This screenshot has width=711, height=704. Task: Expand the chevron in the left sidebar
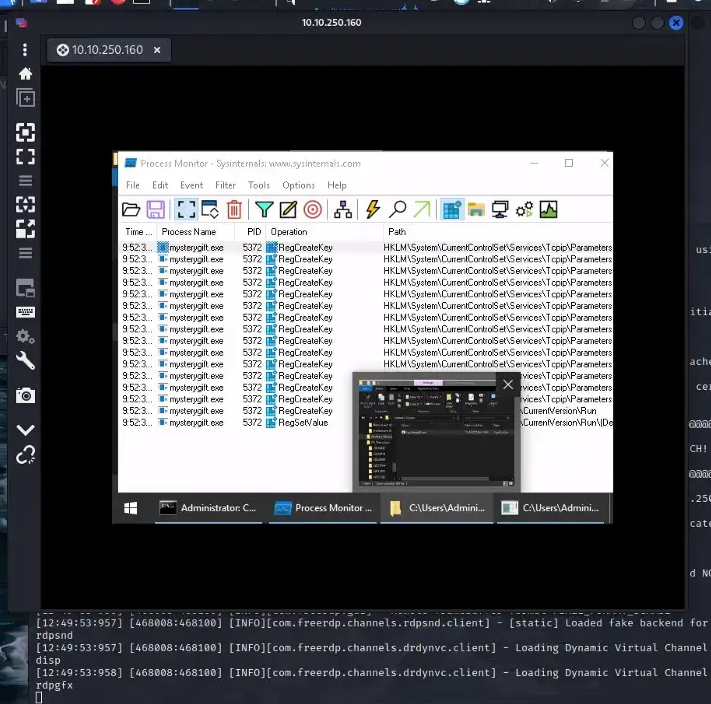point(25,430)
